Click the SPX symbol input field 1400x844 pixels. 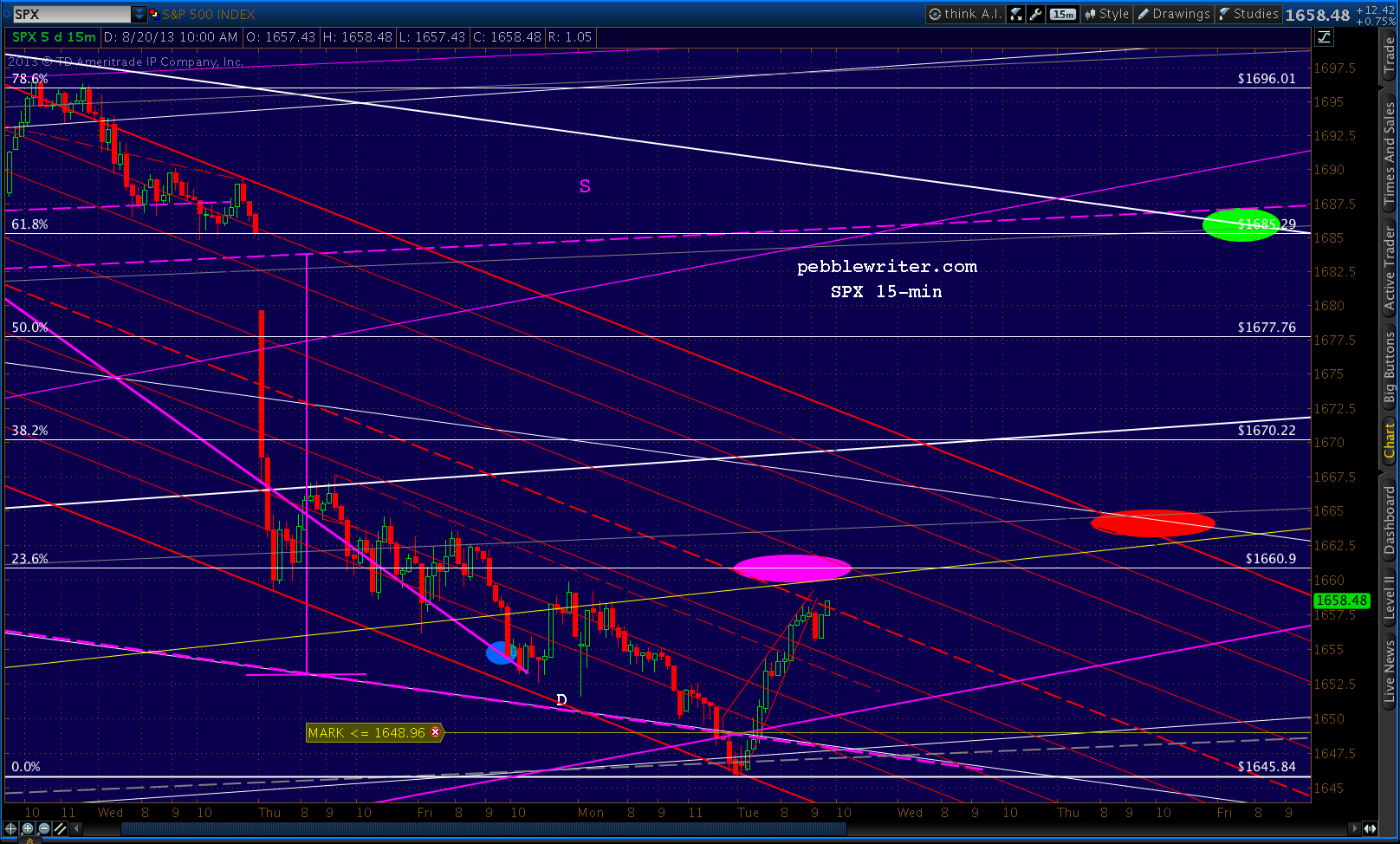pos(71,14)
